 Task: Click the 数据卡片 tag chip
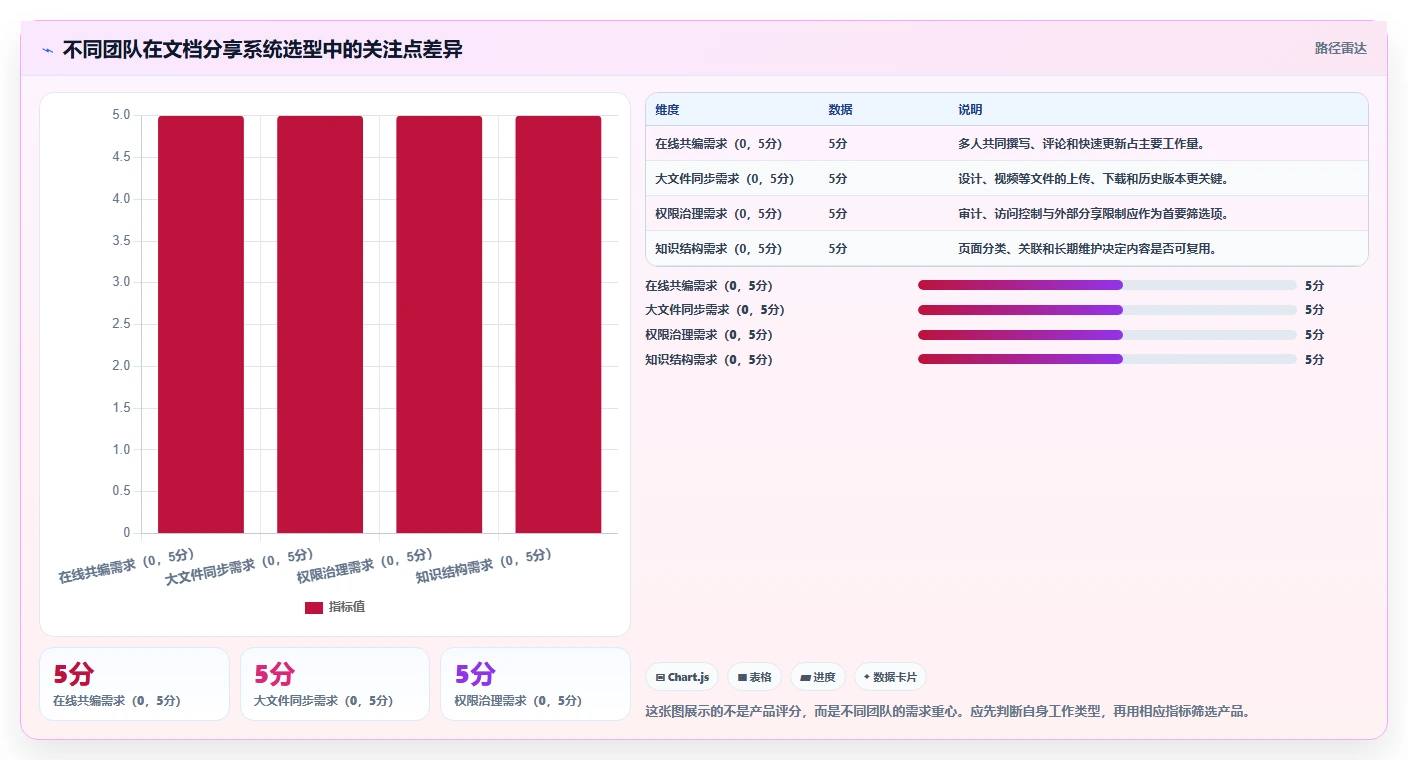(890, 677)
